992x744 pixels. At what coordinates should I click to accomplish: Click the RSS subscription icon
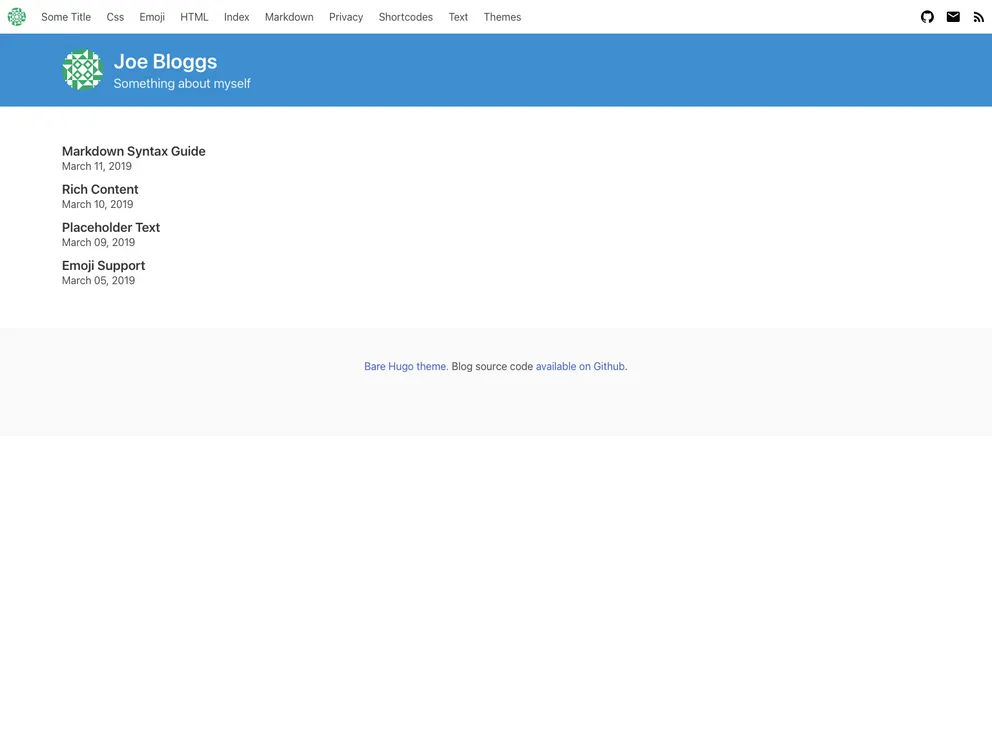click(x=979, y=17)
